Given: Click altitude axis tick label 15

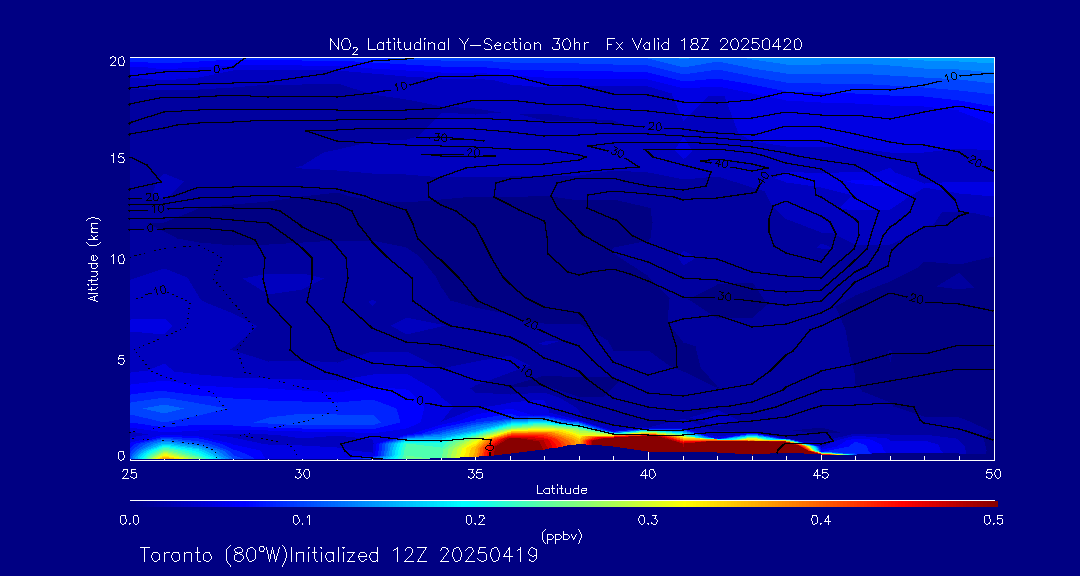Looking at the screenshot, I should pyautogui.click(x=118, y=158).
